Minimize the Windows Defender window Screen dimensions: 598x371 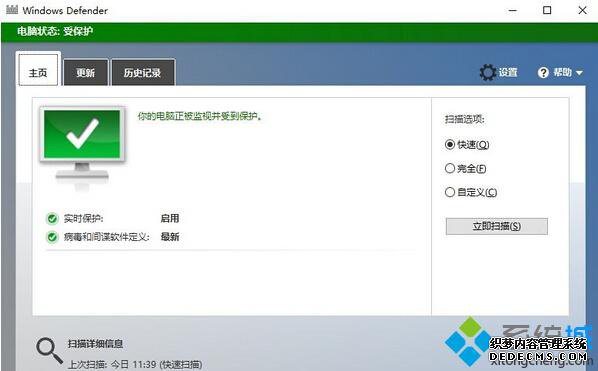(513, 10)
